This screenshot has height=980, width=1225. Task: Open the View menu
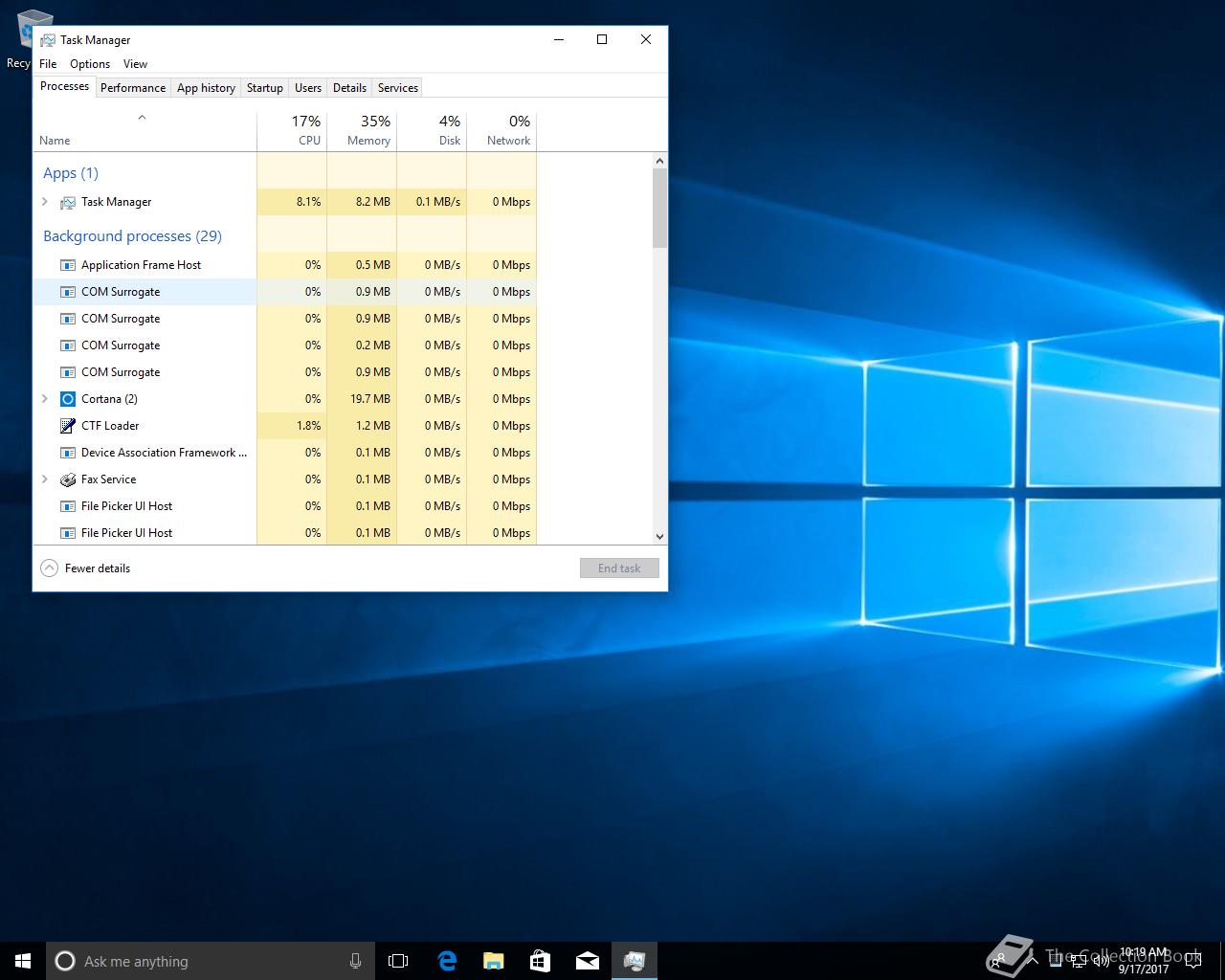point(135,64)
